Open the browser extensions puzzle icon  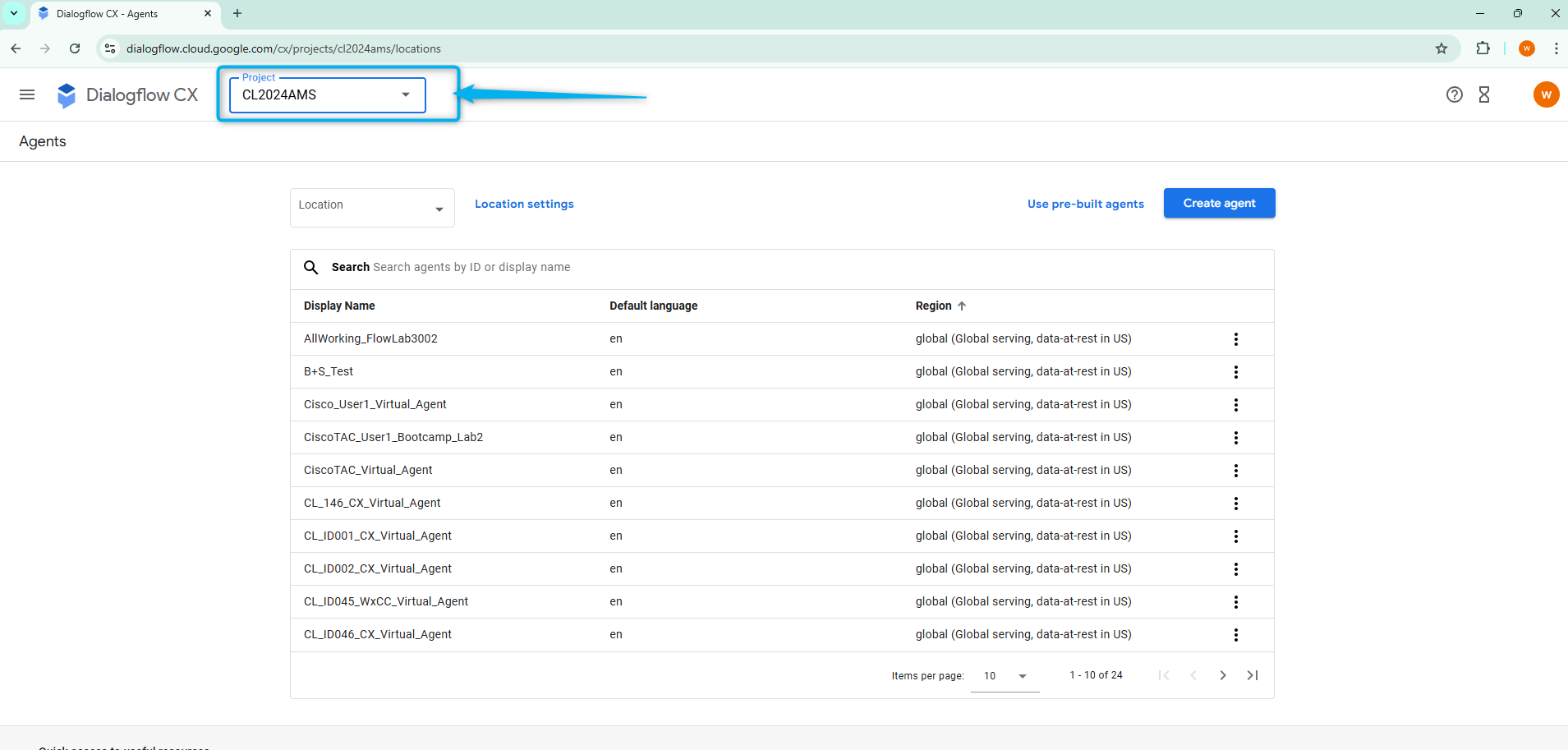[x=1483, y=48]
